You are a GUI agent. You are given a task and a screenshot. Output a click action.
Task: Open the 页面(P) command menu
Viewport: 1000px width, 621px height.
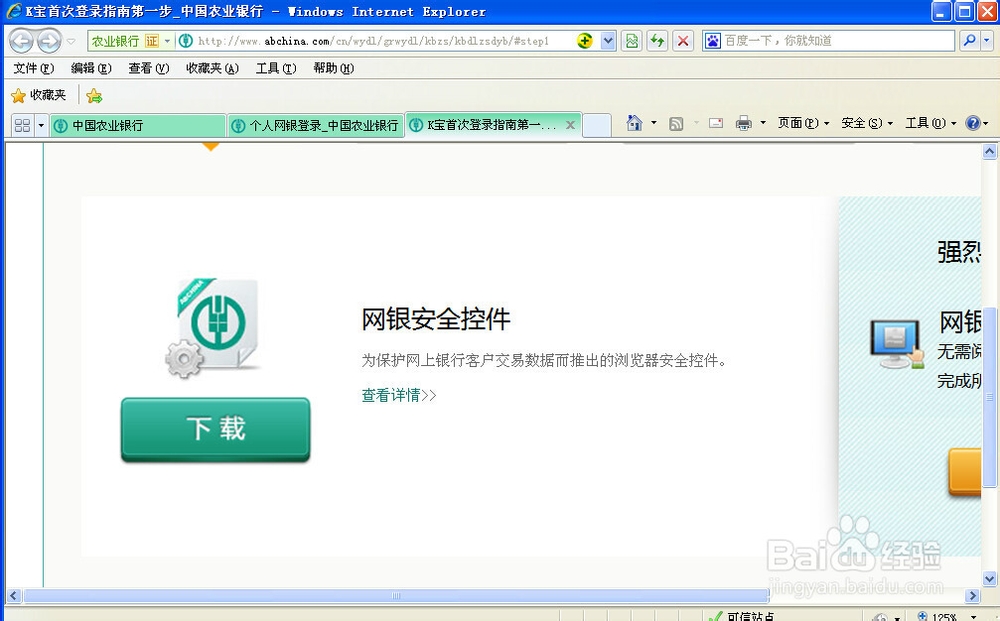(x=803, y=123)
